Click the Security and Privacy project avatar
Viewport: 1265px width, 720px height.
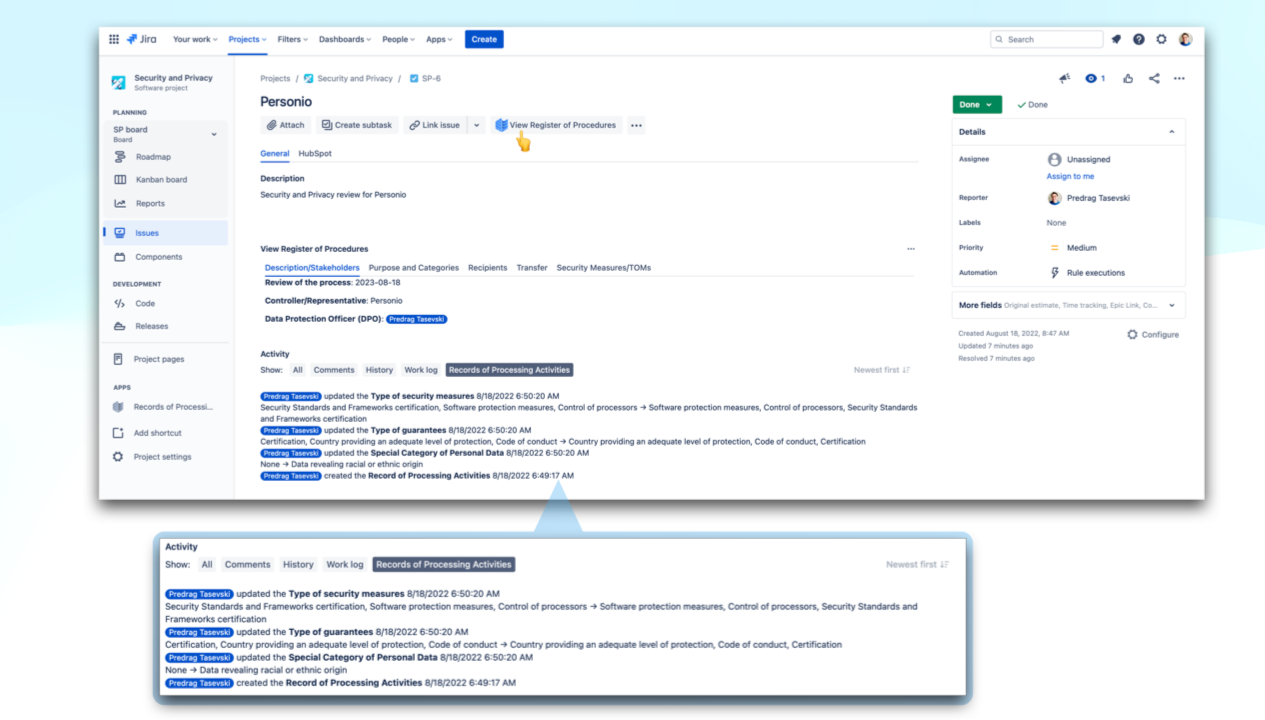click(x=119, y=82)
